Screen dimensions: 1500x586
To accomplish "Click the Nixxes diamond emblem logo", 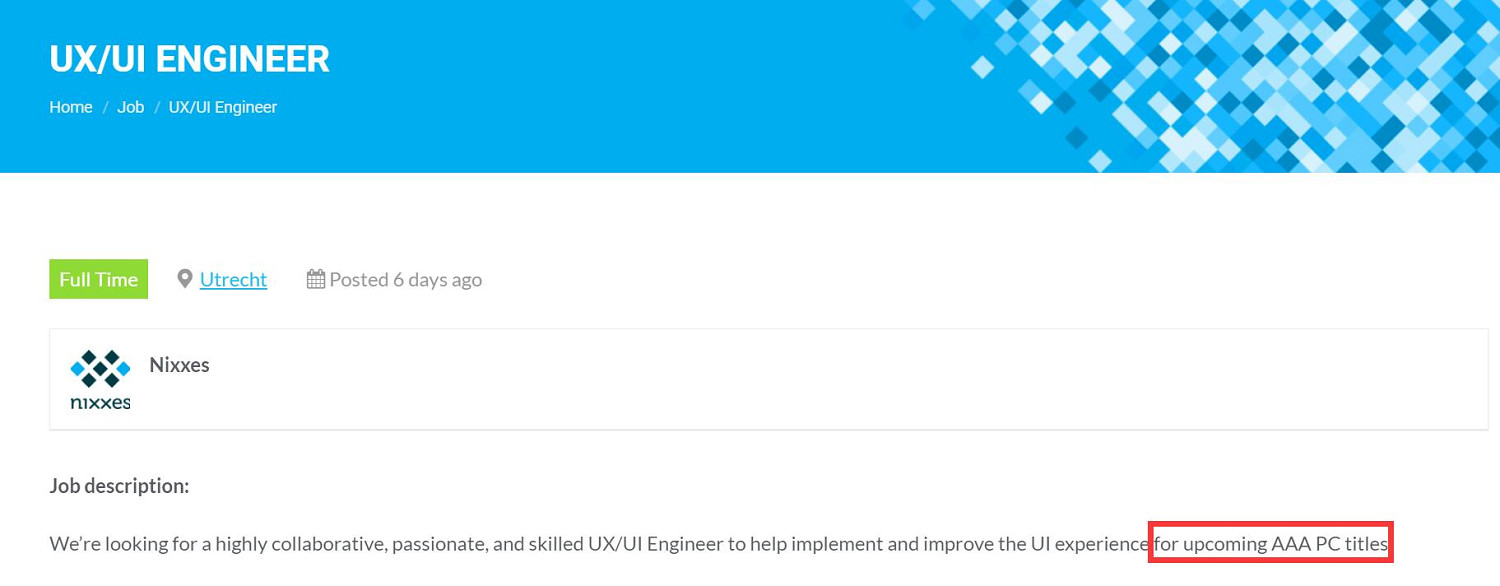I will 100,368.
